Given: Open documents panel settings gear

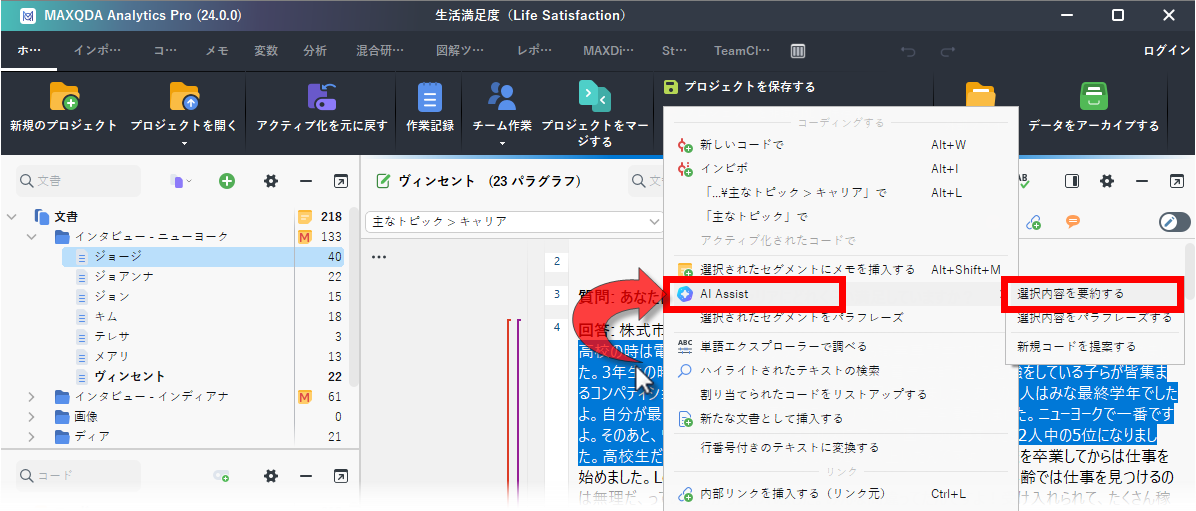Looking at the screenshot, I should (x=270, y=181).
